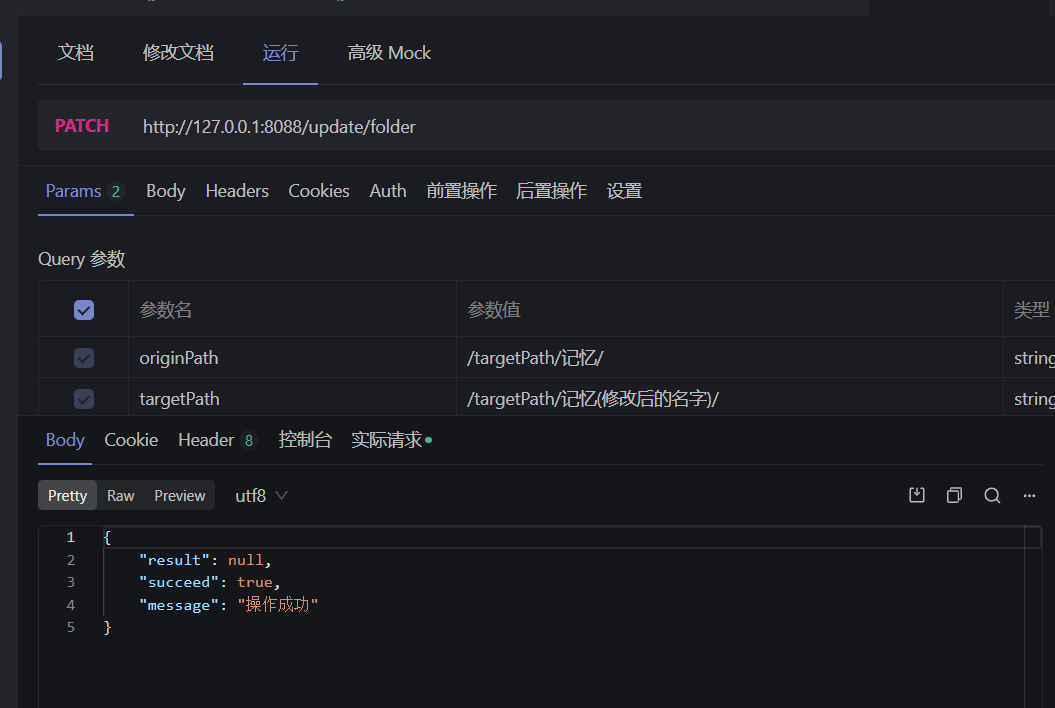The image size is (1055, 708).
Task: Open the request Headers tab
Action: pos(237,191)
